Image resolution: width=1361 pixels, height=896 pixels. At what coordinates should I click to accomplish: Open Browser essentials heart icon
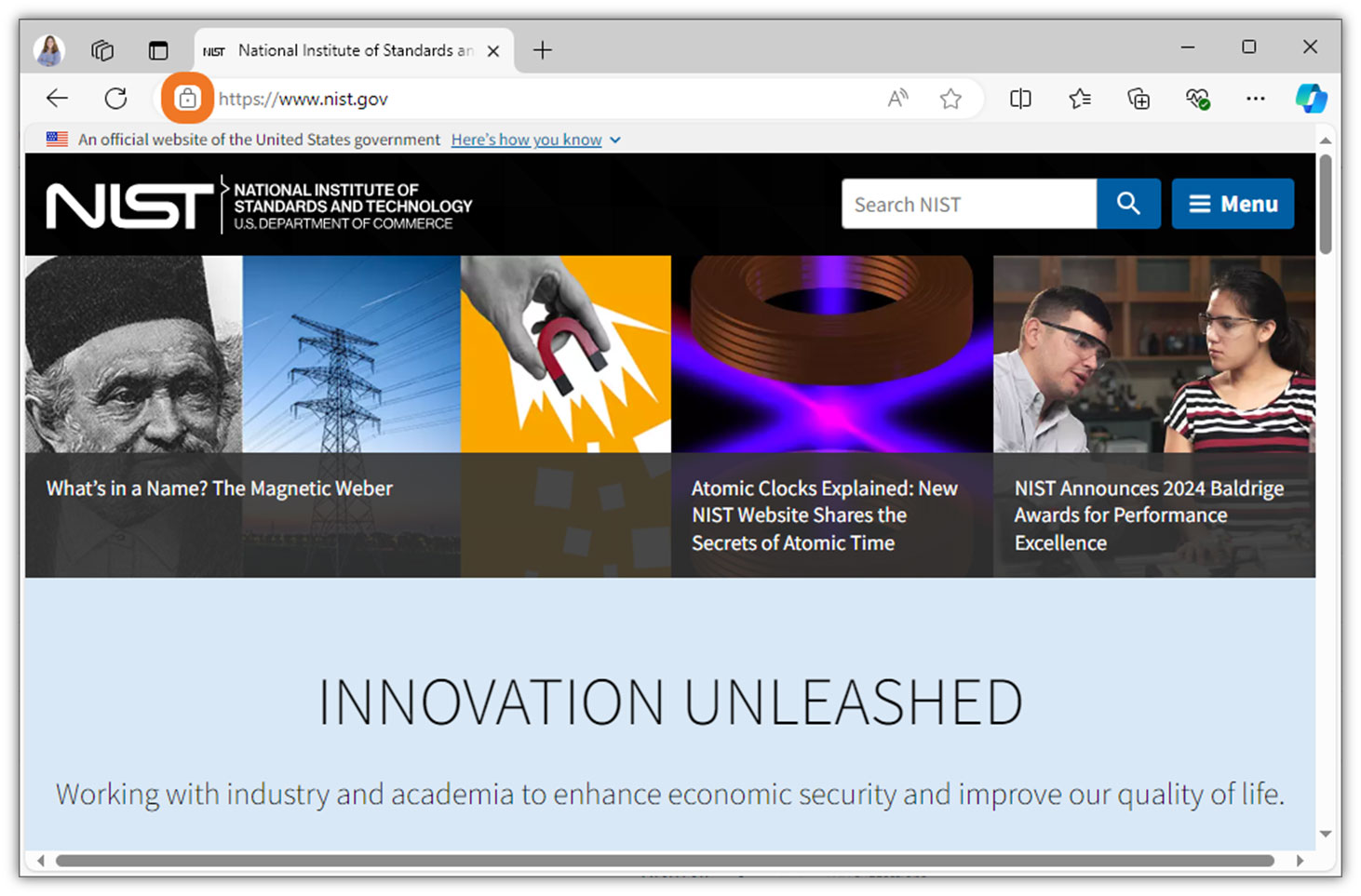[x=1196, y=99]
